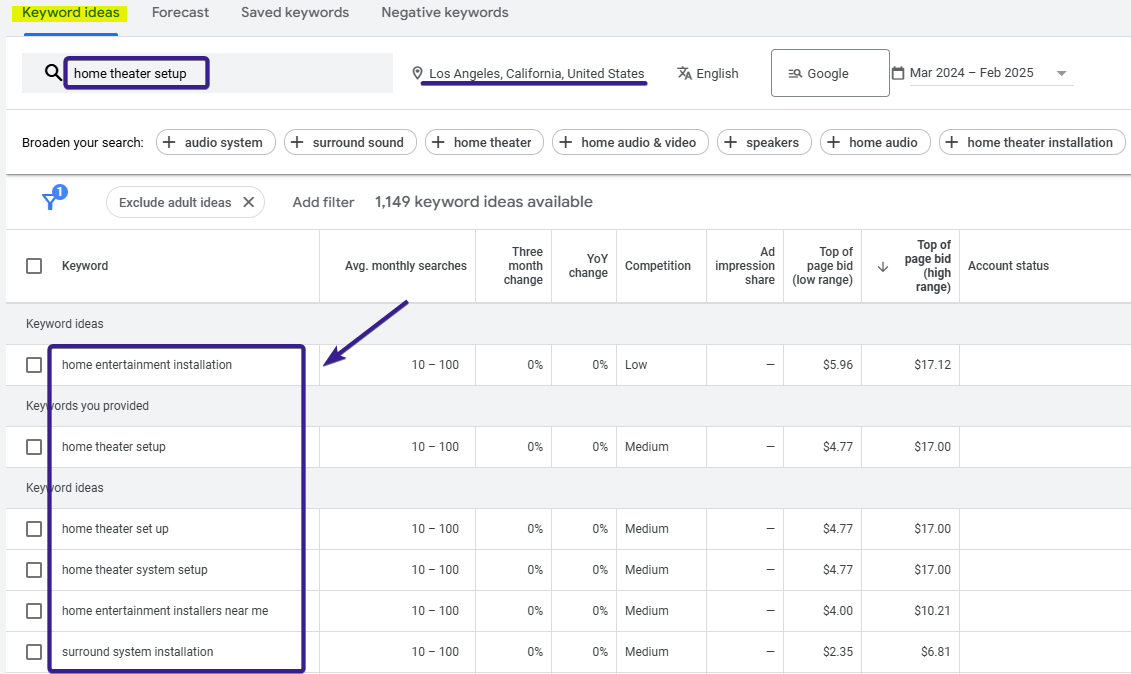Check the surround system installation checkbox
Viewport: 1131px width, 674px height.
click(x=34, y=651)
